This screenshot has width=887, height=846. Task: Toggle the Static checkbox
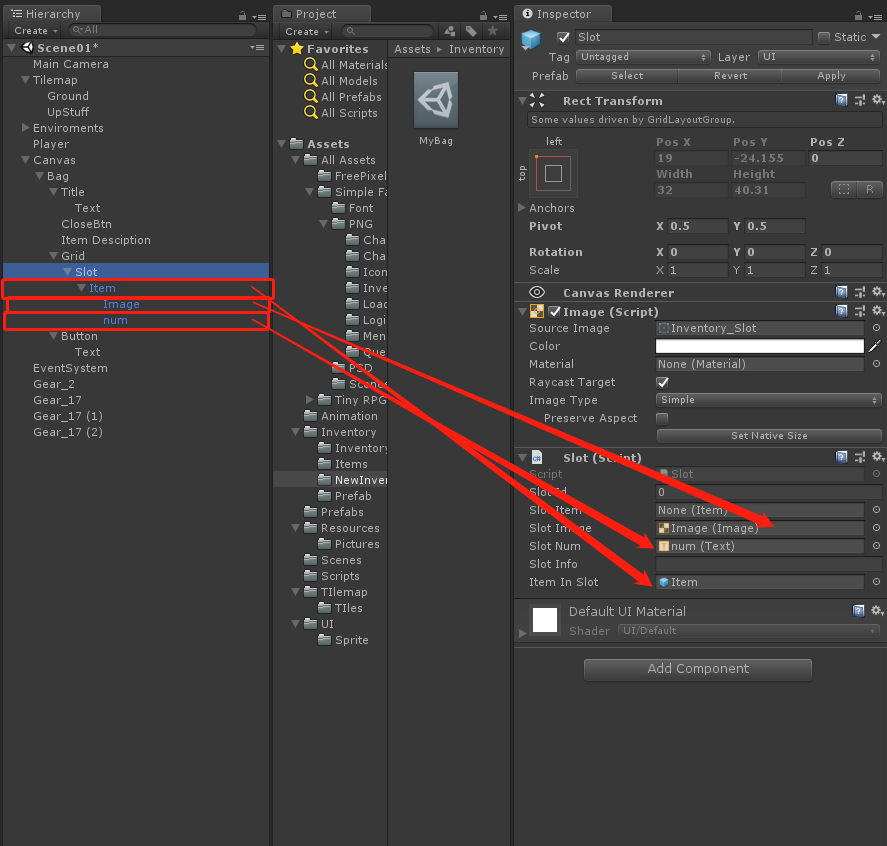tap(824, 37)
